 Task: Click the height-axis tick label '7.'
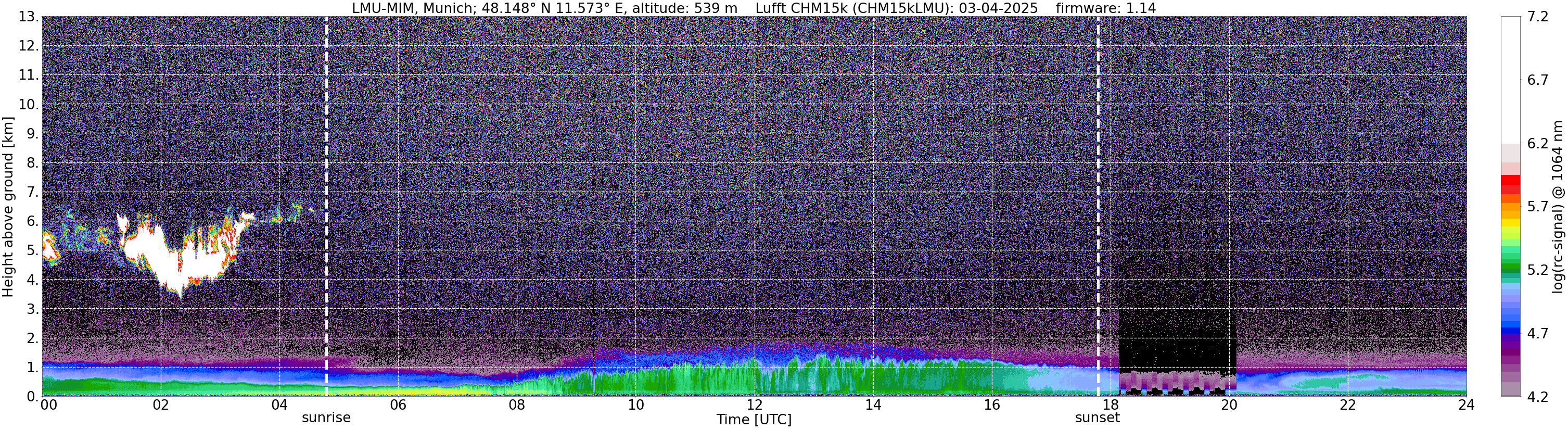point(33,193)
